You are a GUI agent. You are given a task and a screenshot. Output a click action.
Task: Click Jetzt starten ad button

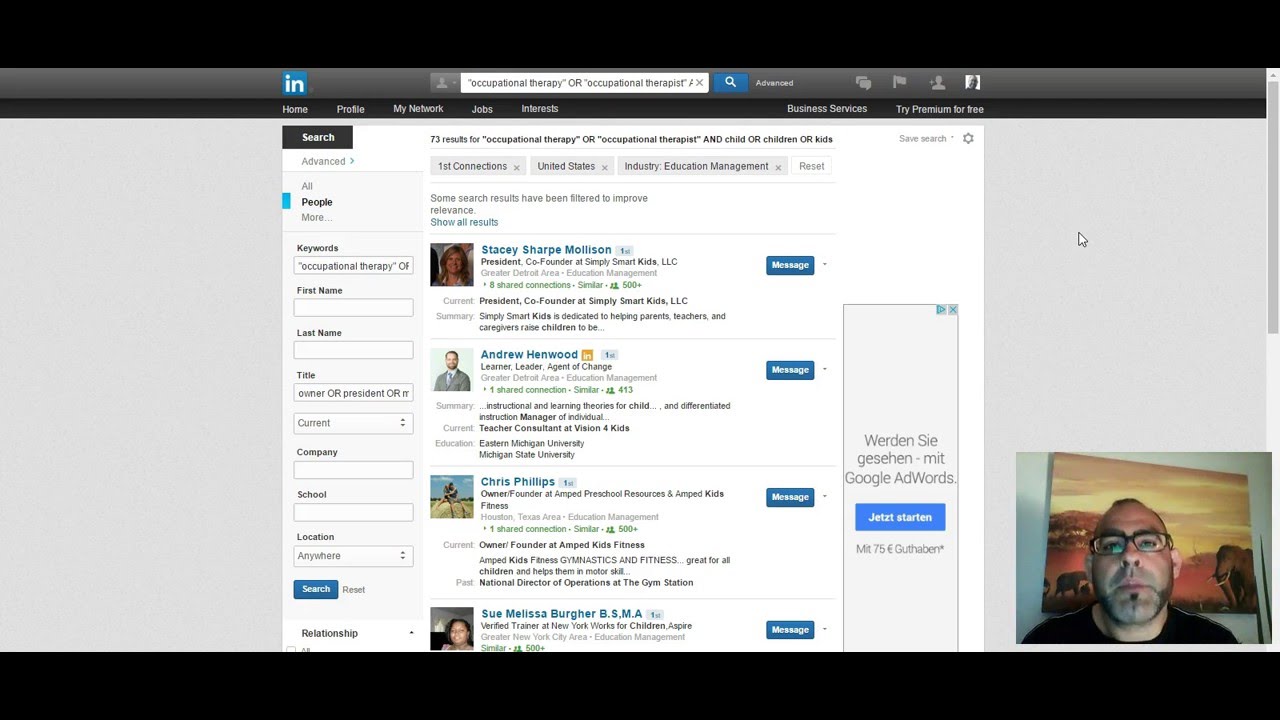900,517
